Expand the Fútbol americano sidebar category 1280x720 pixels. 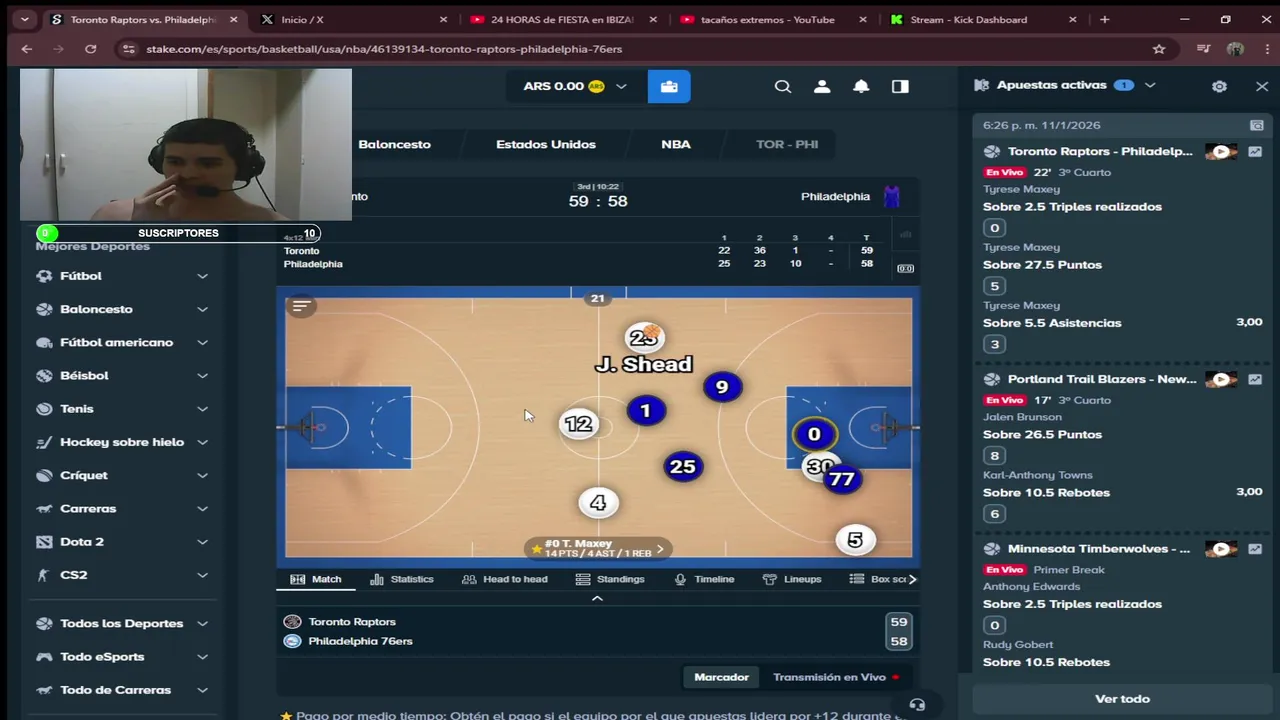coord(202,342)
